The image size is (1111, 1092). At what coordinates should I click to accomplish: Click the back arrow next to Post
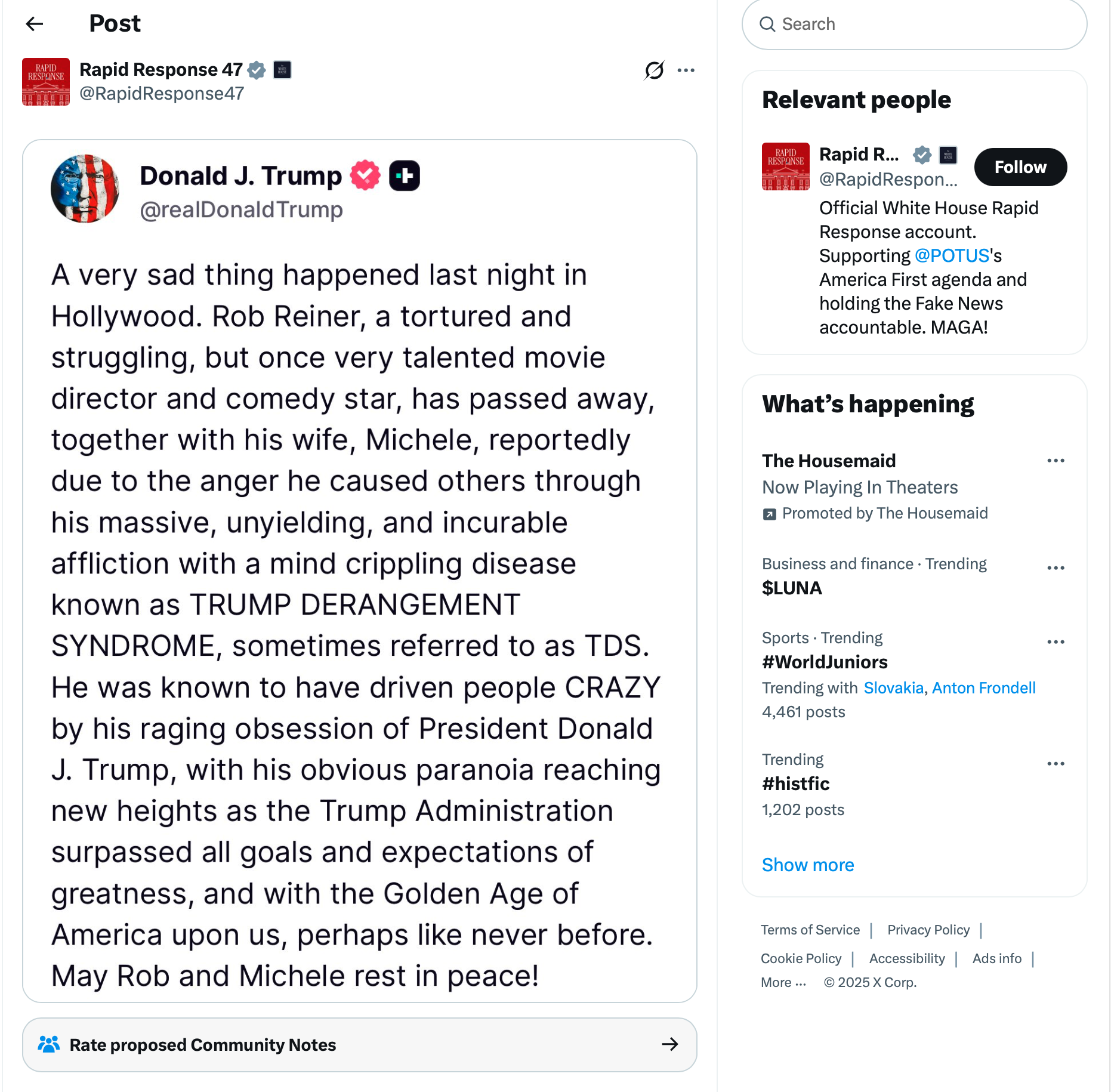click(35, 24)
